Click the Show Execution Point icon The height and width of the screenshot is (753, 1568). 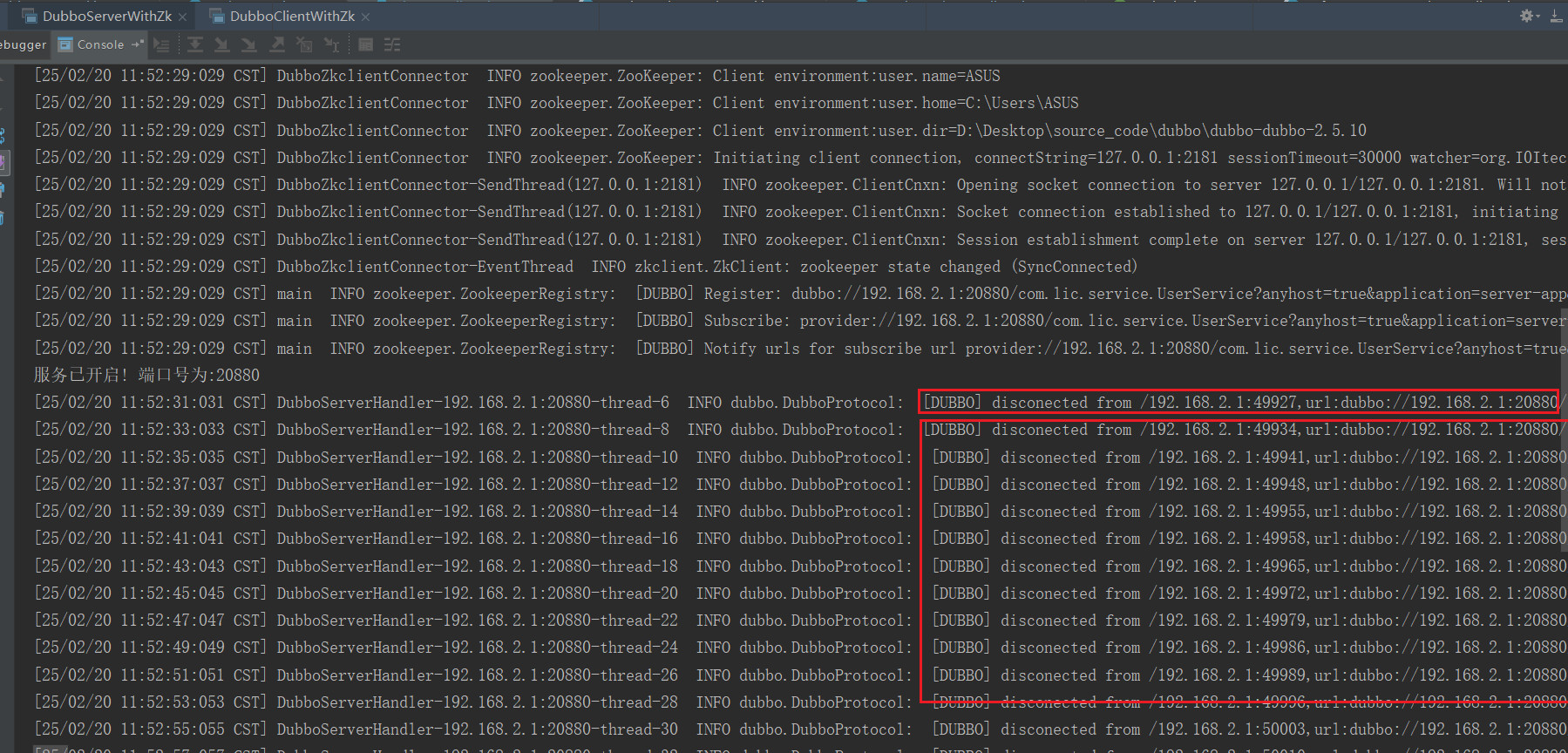[161, 44]
